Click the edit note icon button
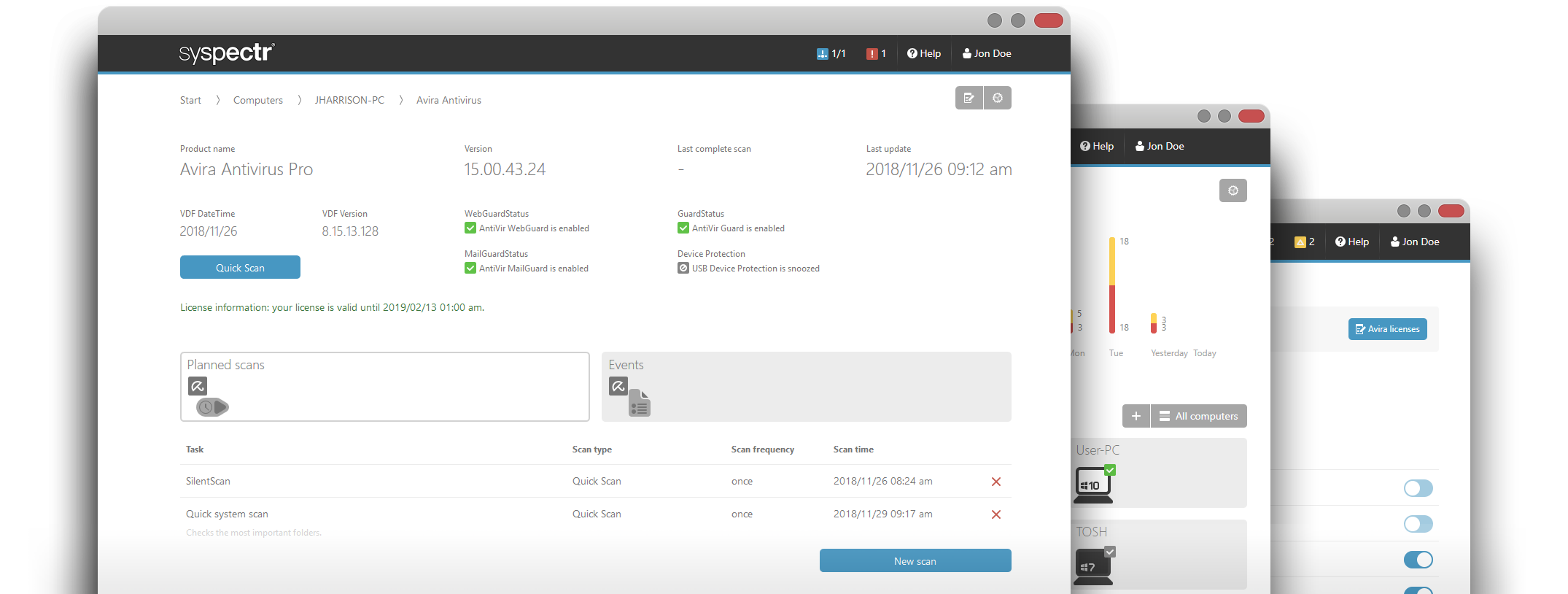The height and width of the screenshot is (594, 1568). [x=969, y=98]
